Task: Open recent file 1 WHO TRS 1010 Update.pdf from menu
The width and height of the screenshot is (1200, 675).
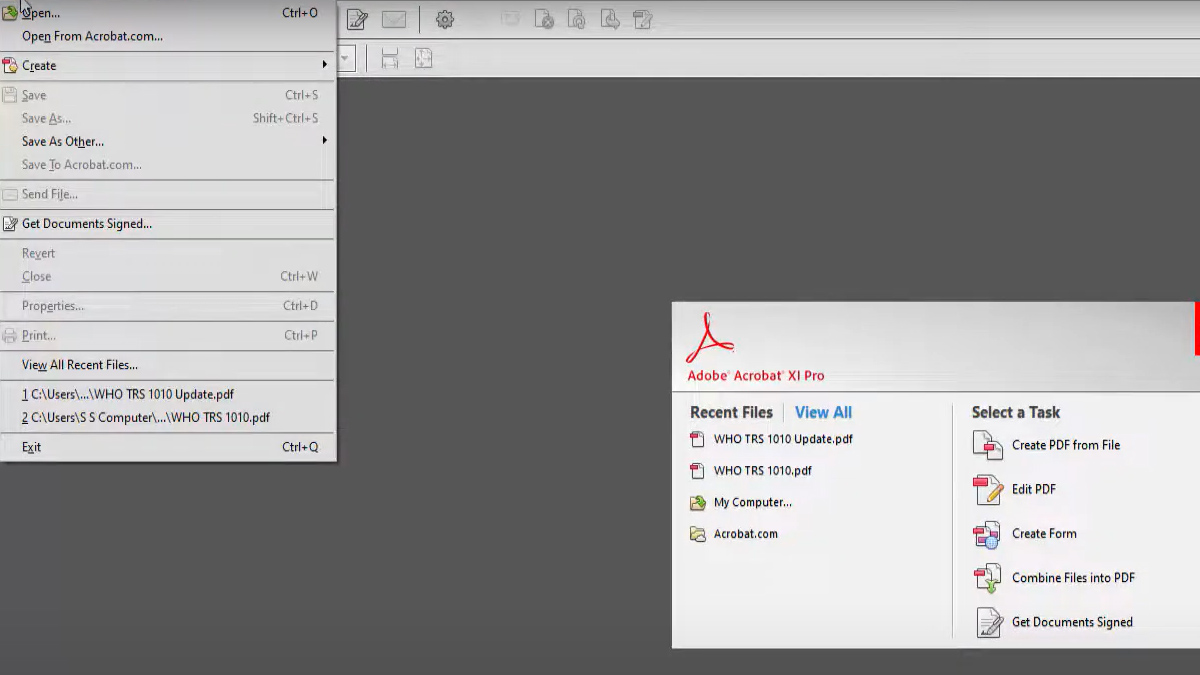Action: tap(168, 394)
